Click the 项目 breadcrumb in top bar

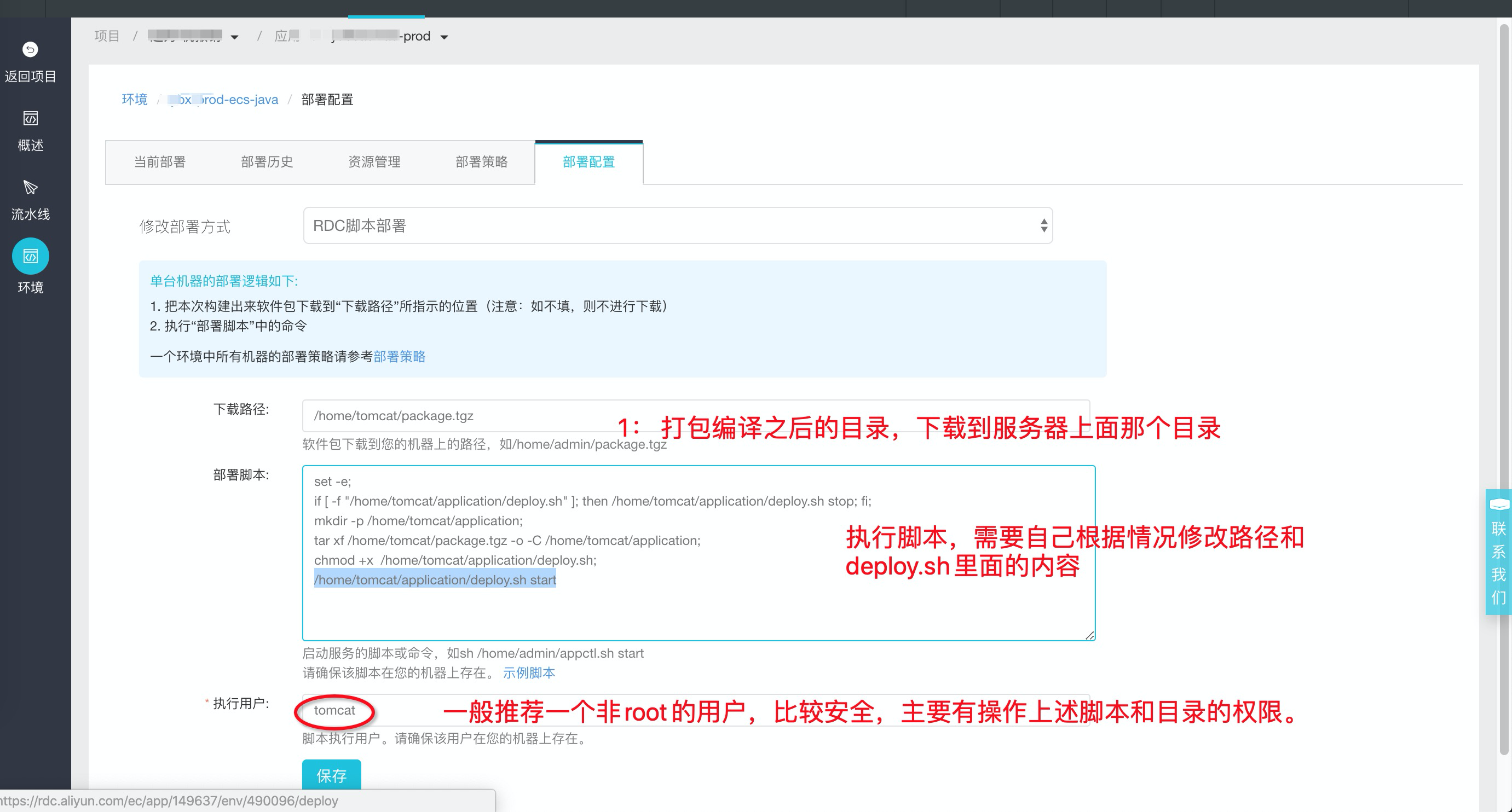point(107,36)
